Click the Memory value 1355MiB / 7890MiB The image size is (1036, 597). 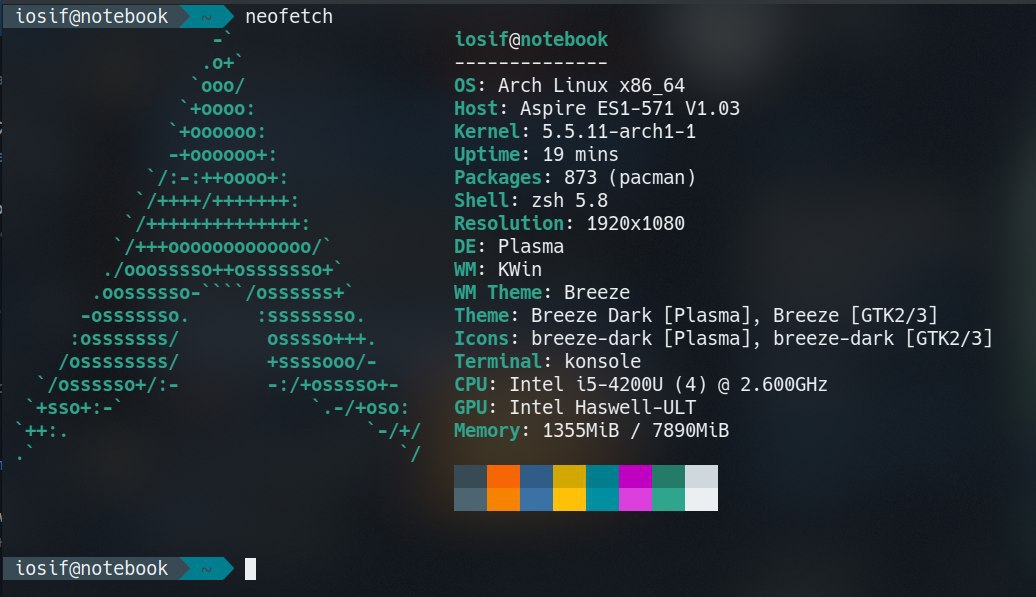(x=636, y=431)
